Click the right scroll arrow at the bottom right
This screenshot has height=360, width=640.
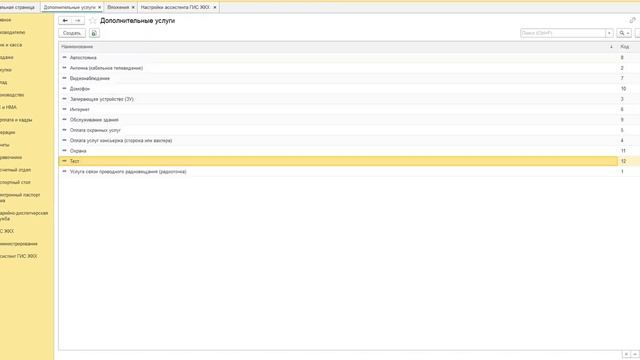(x=635, y=354)
